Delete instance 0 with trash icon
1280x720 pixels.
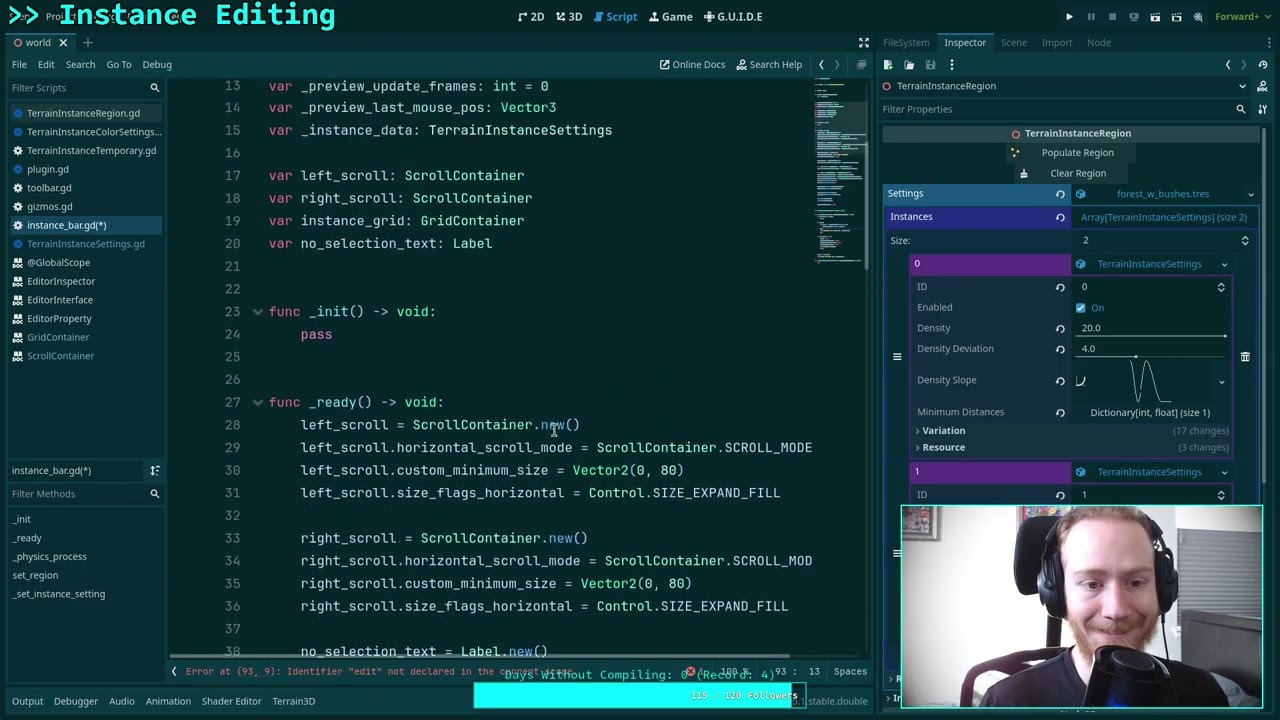1245,357
